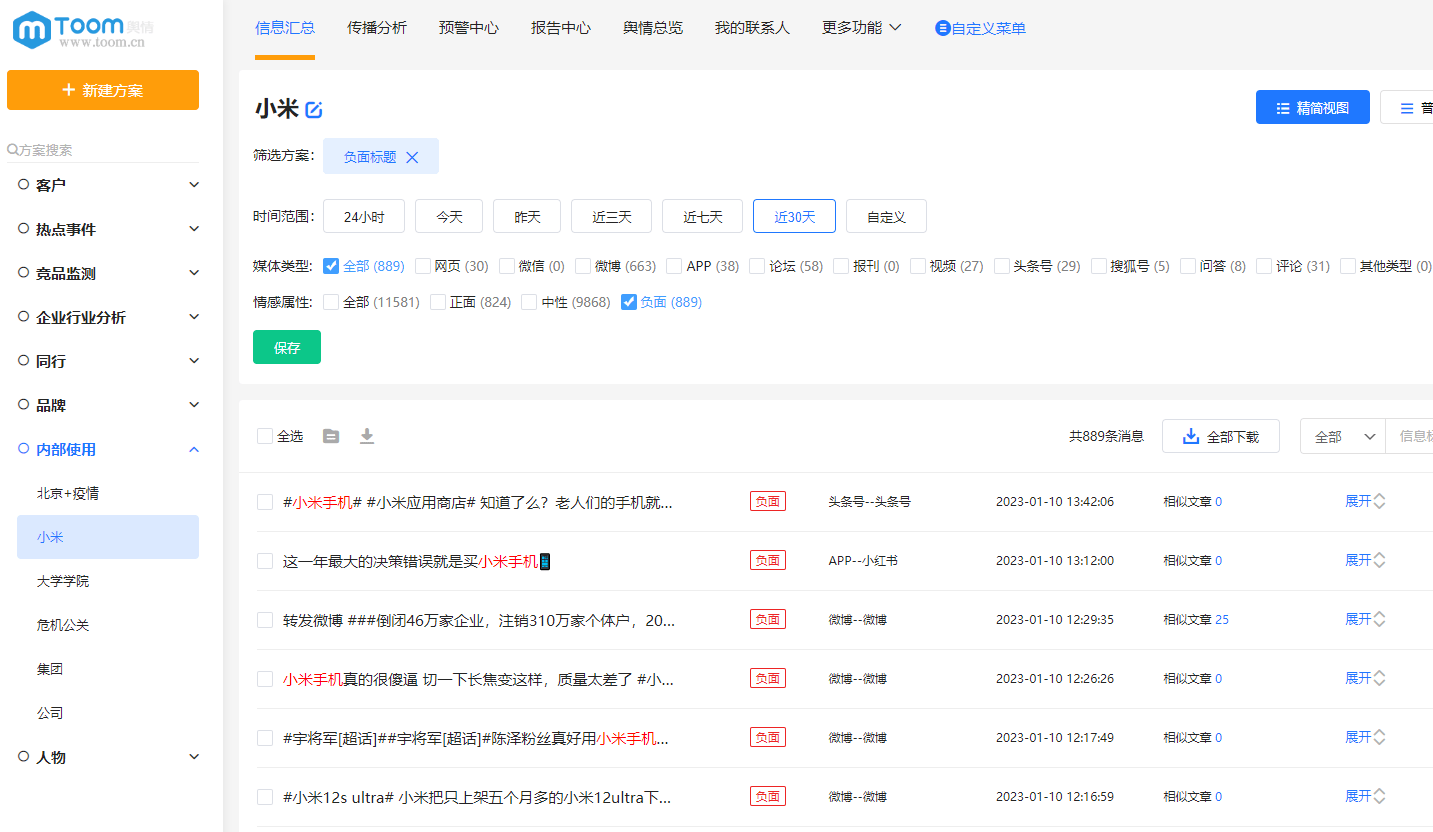
Task: Click 负面 tag on 头条号 row
Action: click(x=768, y=502)
